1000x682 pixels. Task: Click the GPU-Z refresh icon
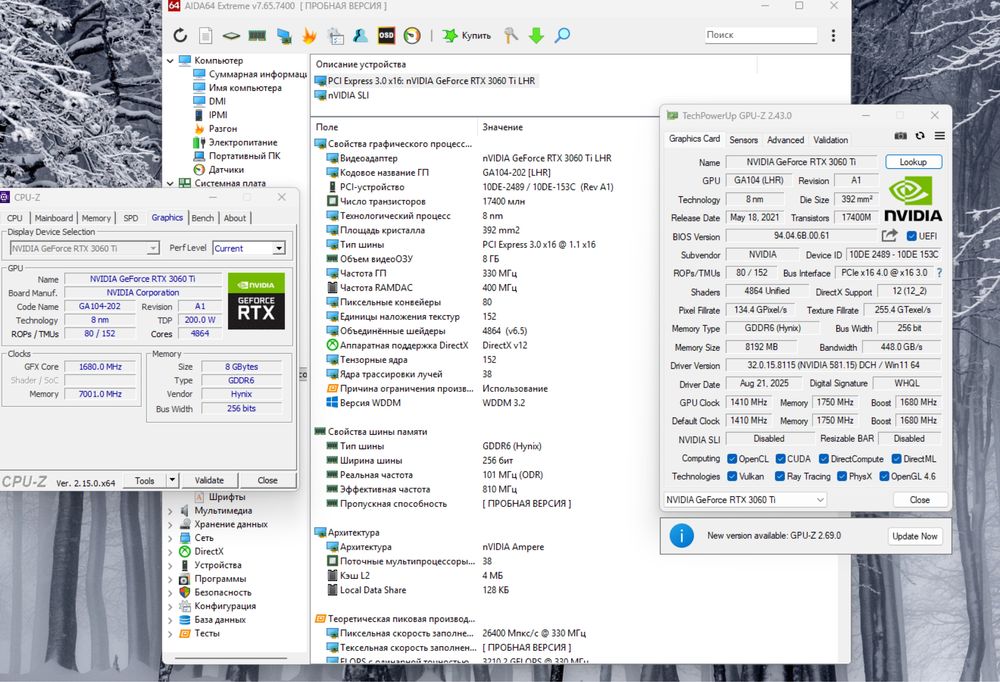pyautogui.click(x=920, y=136)
